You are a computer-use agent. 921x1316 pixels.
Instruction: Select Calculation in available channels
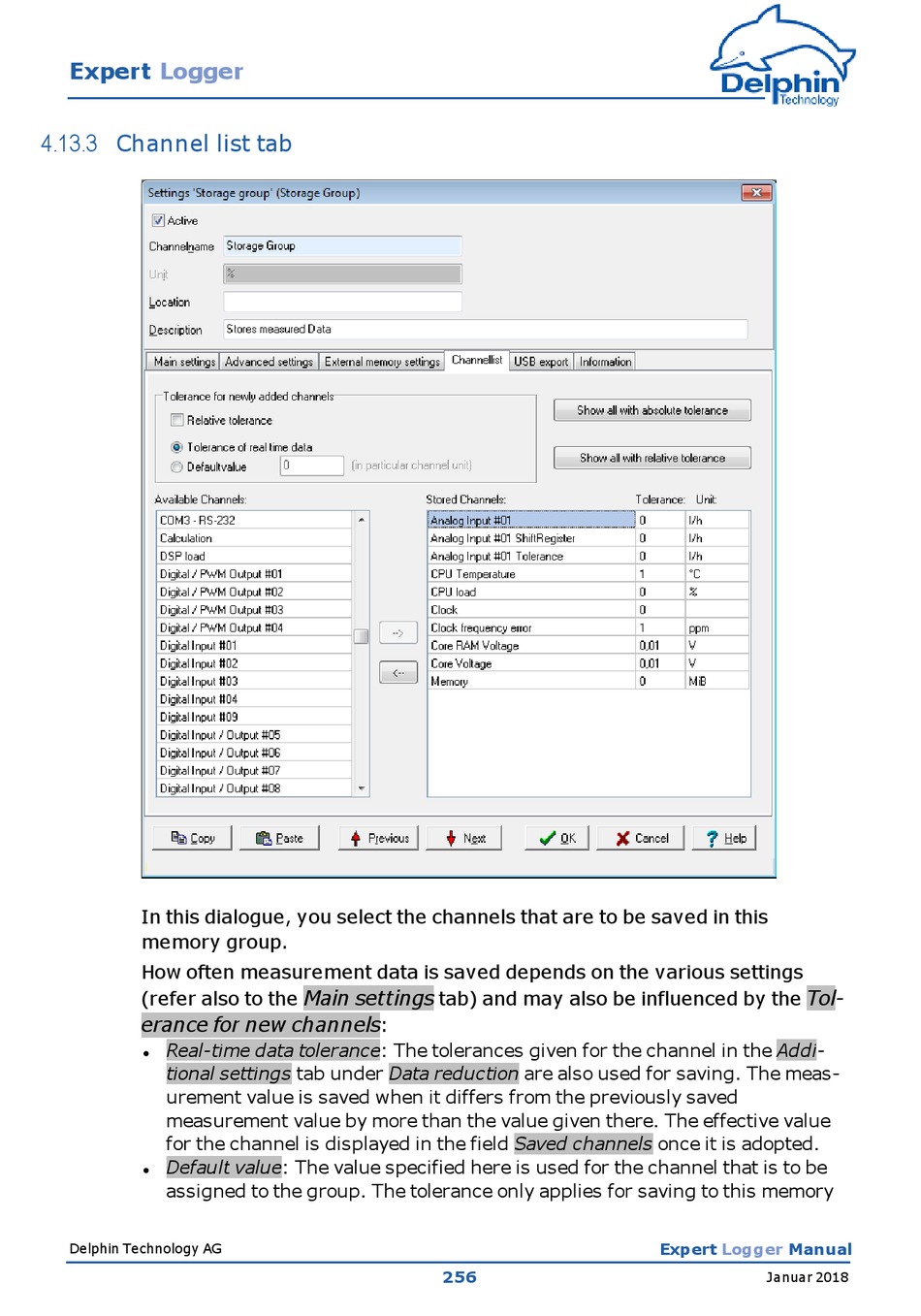(x=255, y=538)
